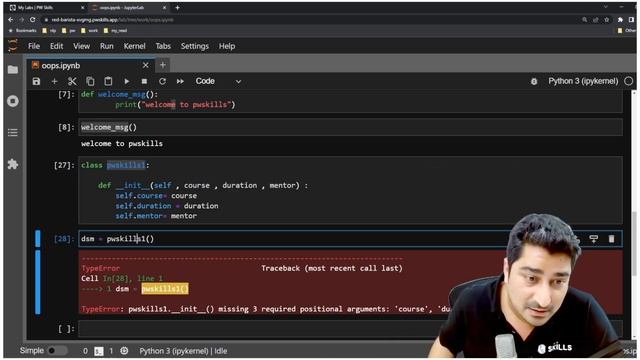Image resolution: width=640 pixels, height=360 pixels.
Task: Open the work bookmarks folder
Action: pyautogui.click(x=89, y=31)
